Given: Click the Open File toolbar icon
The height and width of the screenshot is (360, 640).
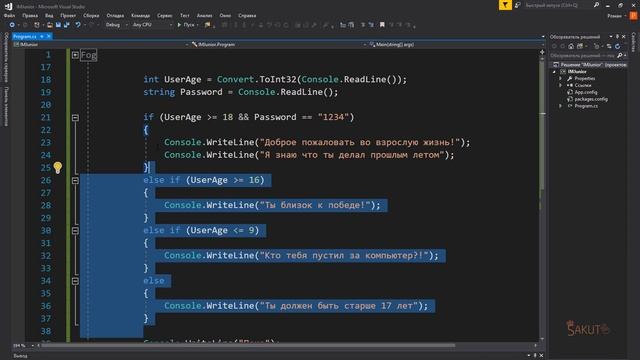Looking at the screenshot, I should 49,25.
